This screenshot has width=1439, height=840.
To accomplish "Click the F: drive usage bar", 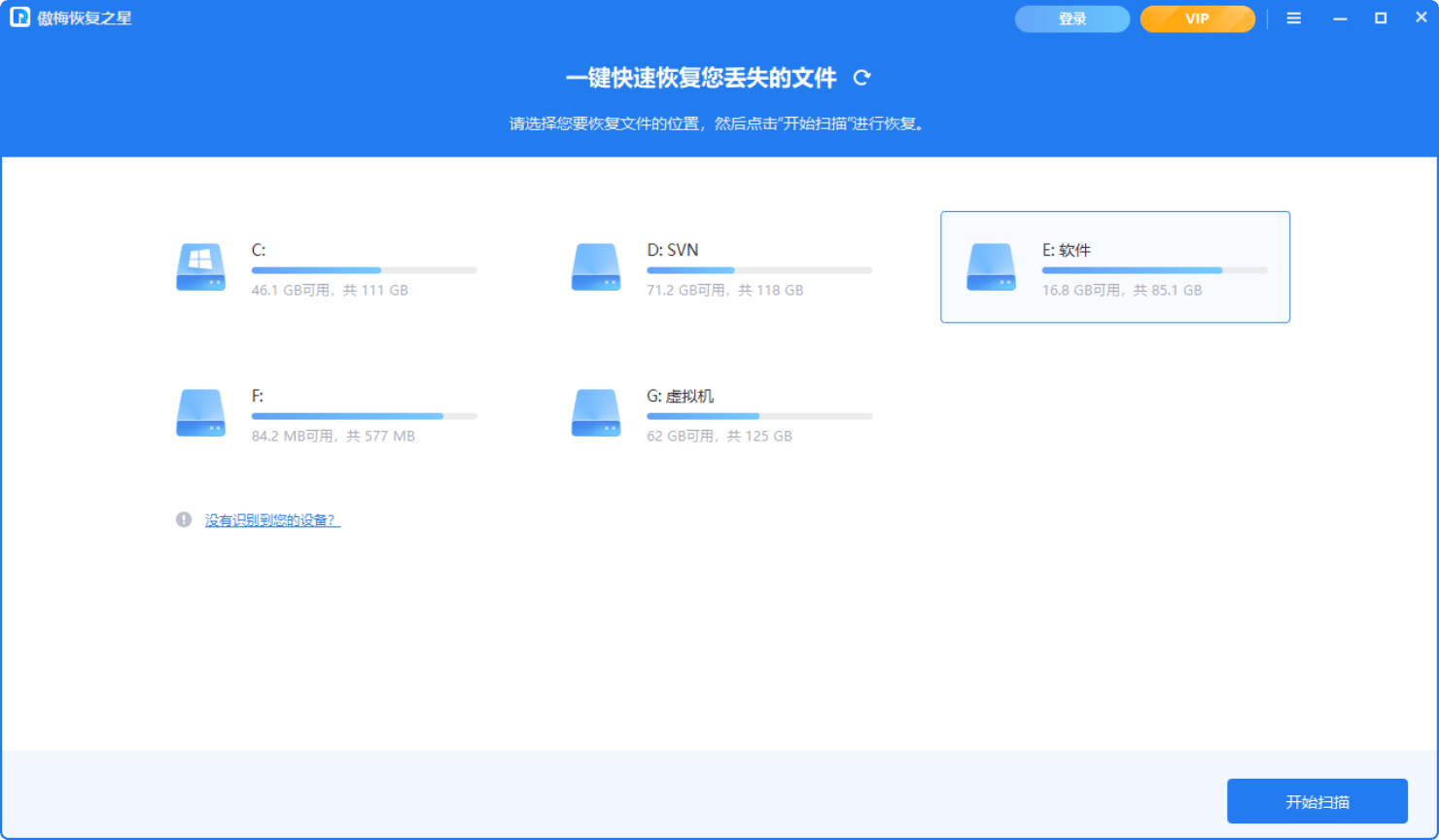I will [365, 416].
